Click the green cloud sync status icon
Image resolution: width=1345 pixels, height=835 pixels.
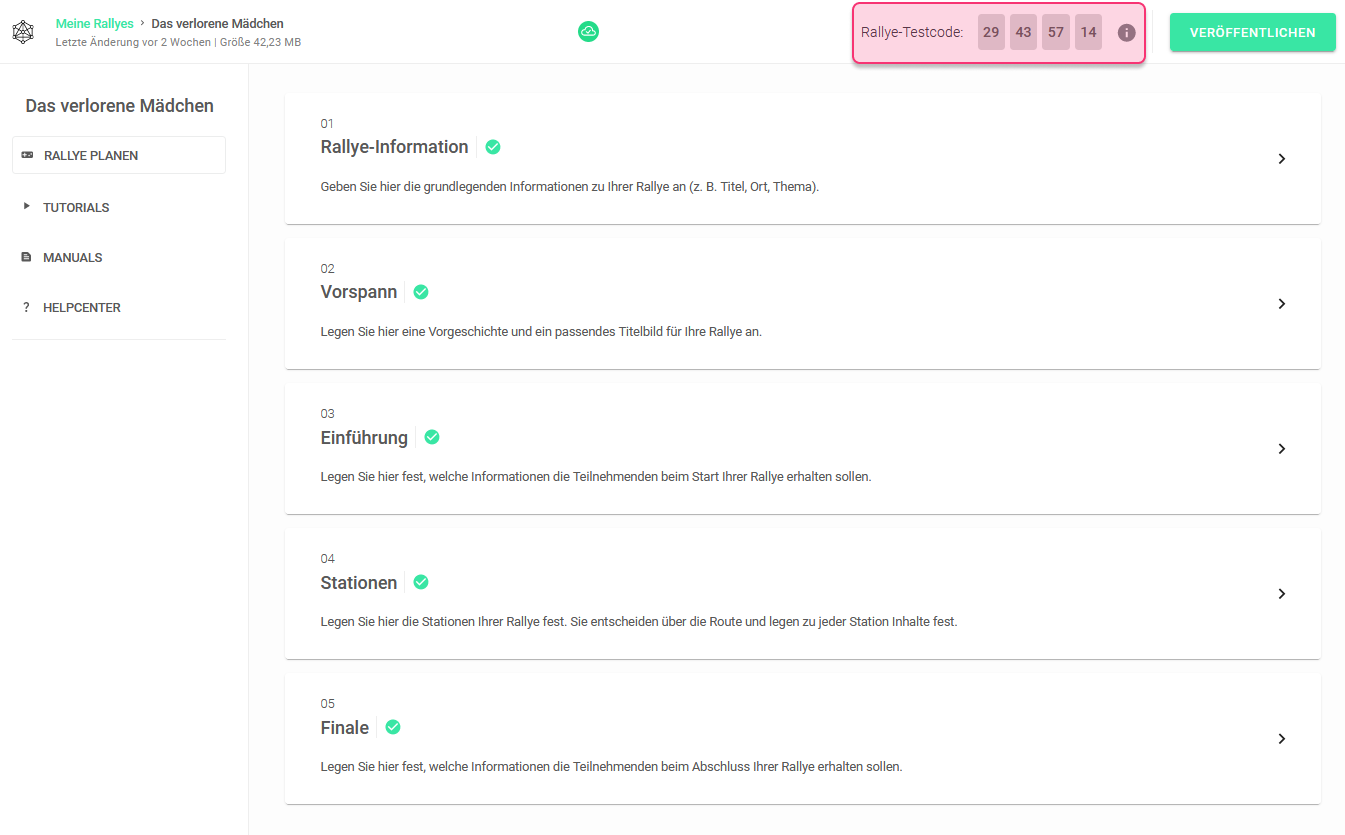[588, 32]
